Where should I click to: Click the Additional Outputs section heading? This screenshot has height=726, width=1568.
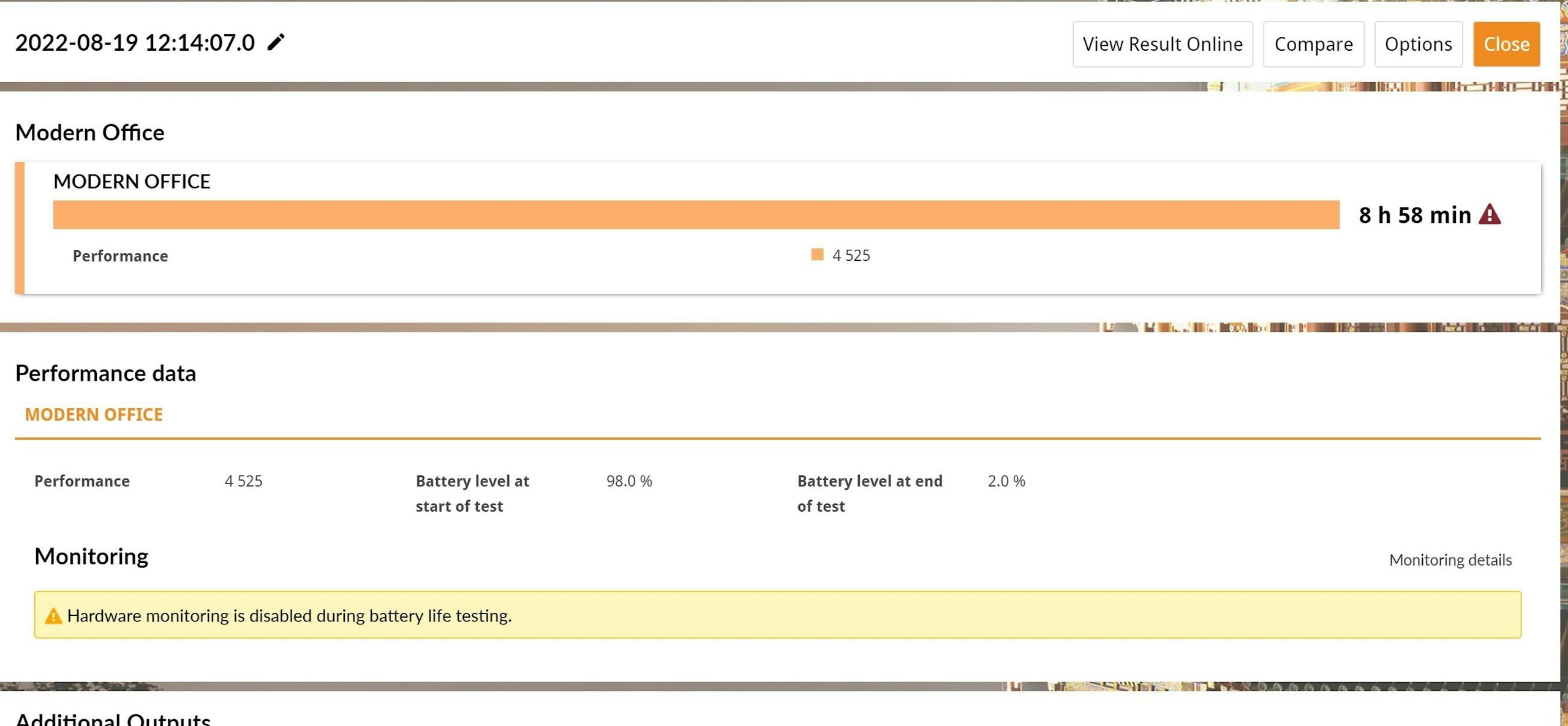pos(113,719)
